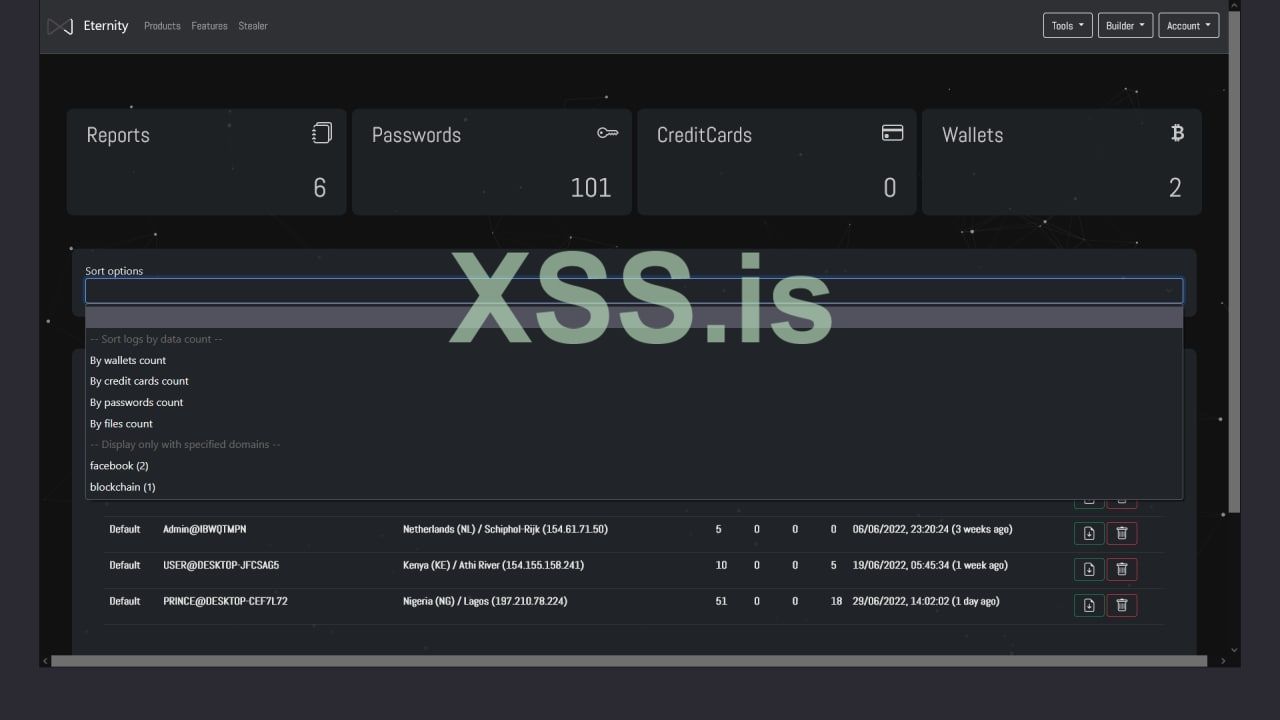Go to the Products page
The height and width of the screenshot is (720, 1280).
162,26
